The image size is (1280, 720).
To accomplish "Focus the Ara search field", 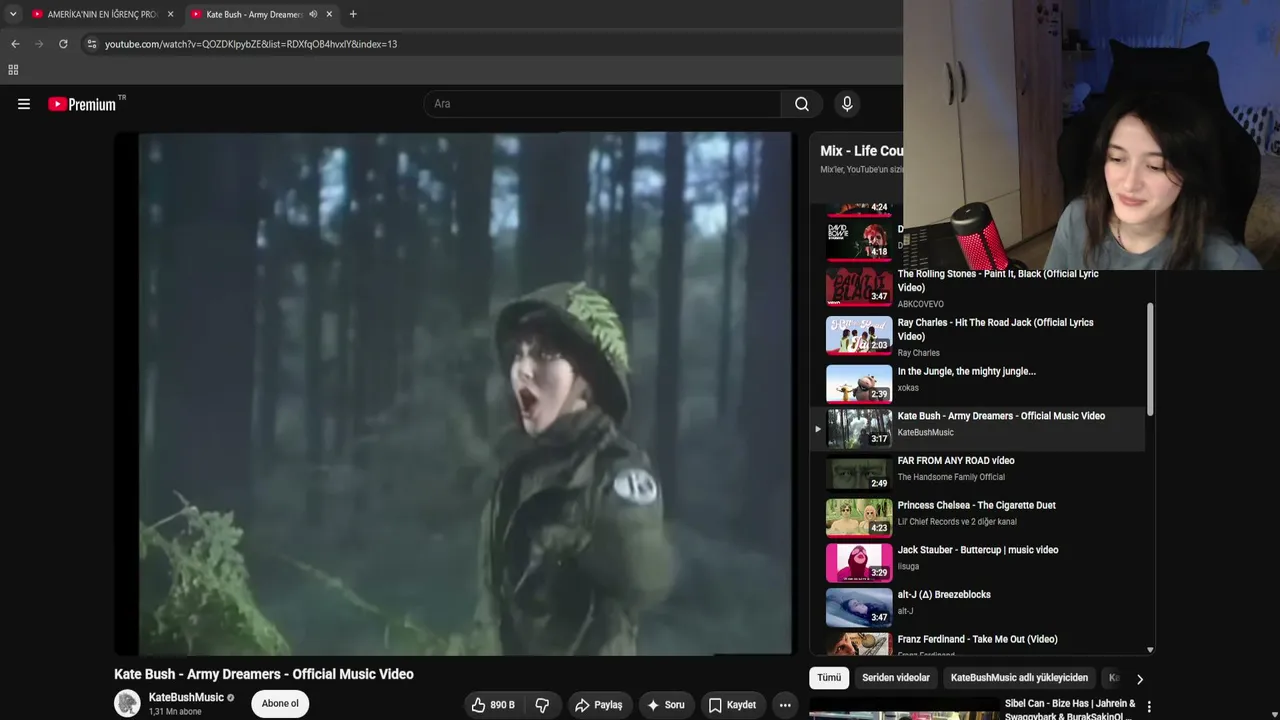I will (603, 104).
